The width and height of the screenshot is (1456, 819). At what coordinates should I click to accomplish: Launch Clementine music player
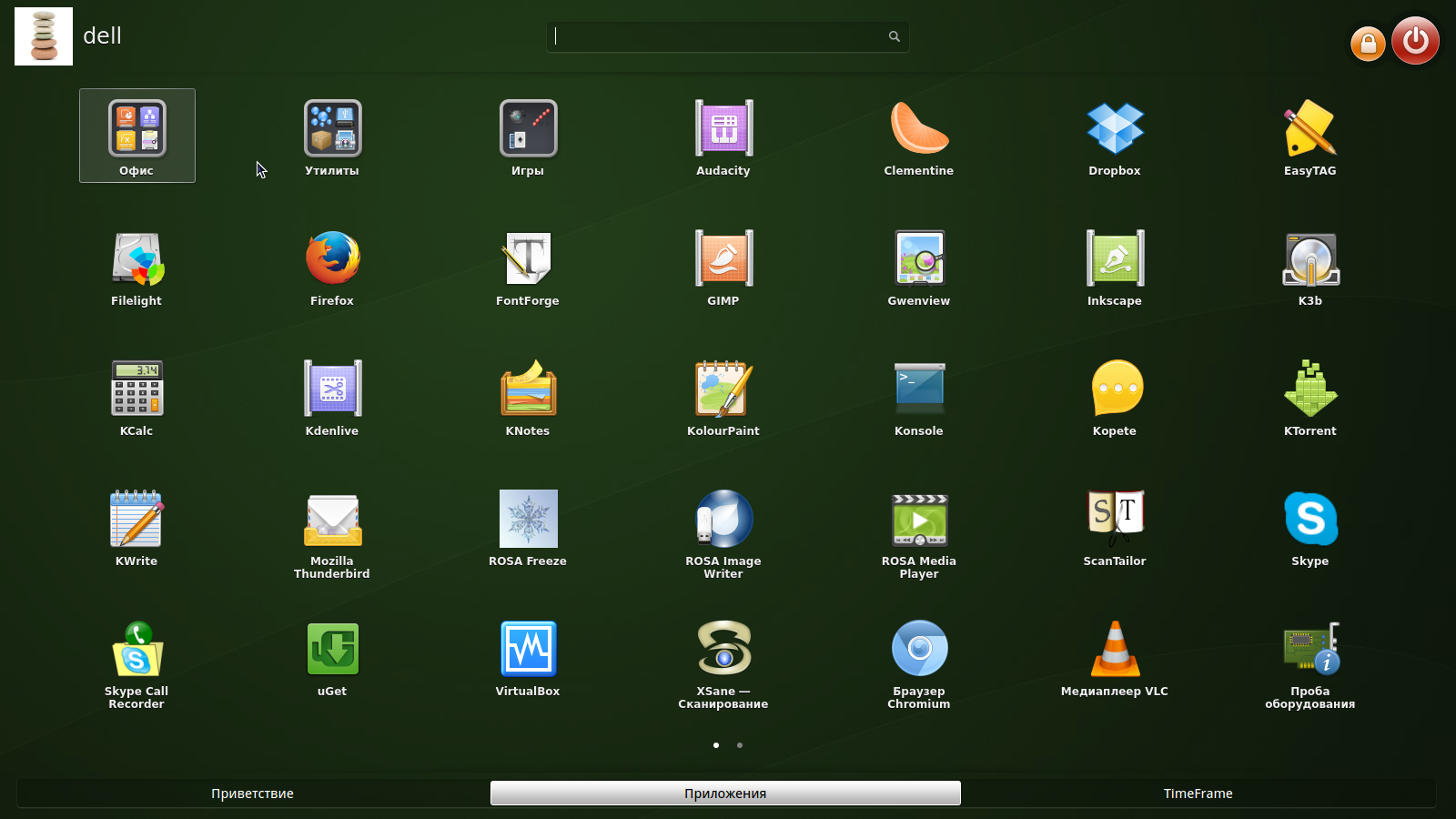point(919,136)
